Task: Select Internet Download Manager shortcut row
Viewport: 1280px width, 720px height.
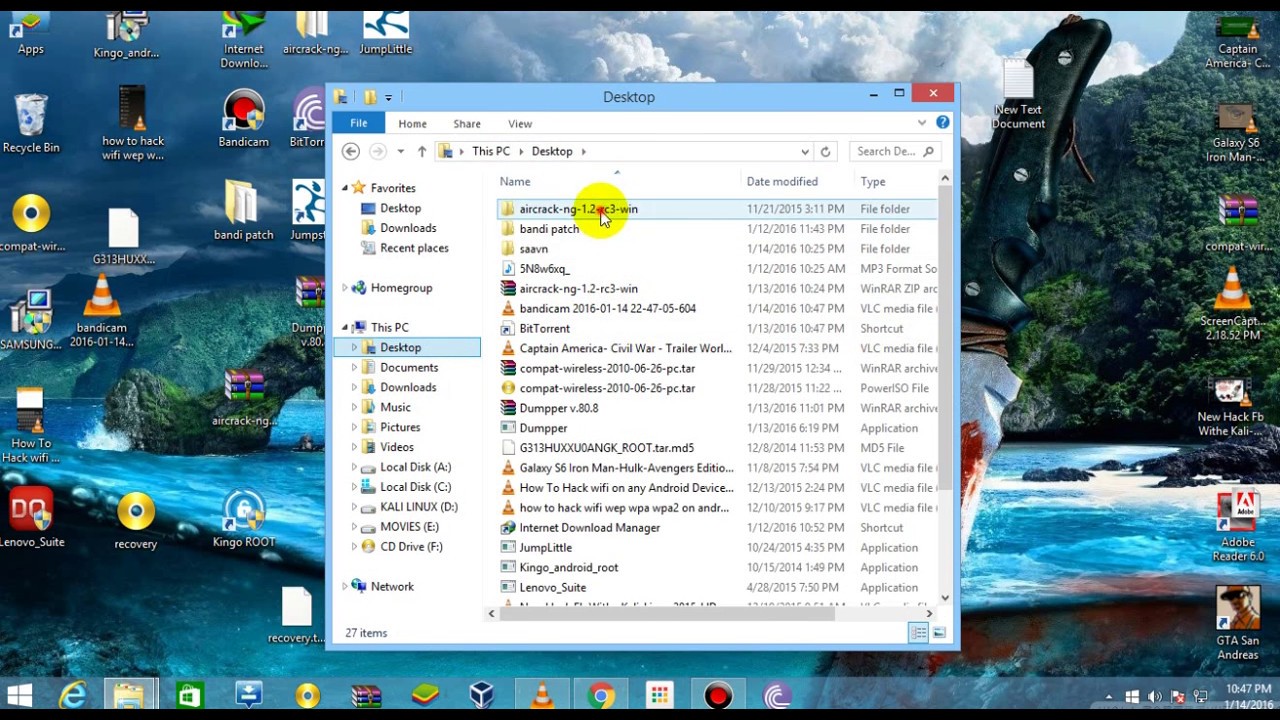Action: [717, 528]
